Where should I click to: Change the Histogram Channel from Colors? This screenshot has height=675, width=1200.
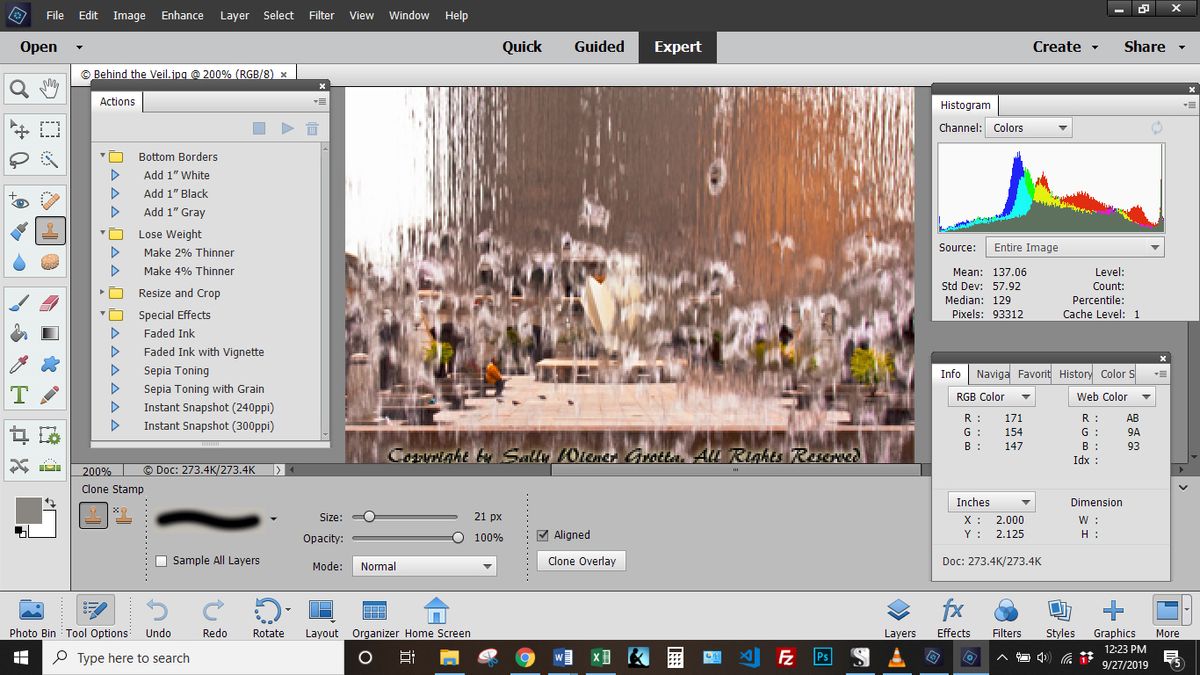tap(1028, 127)
